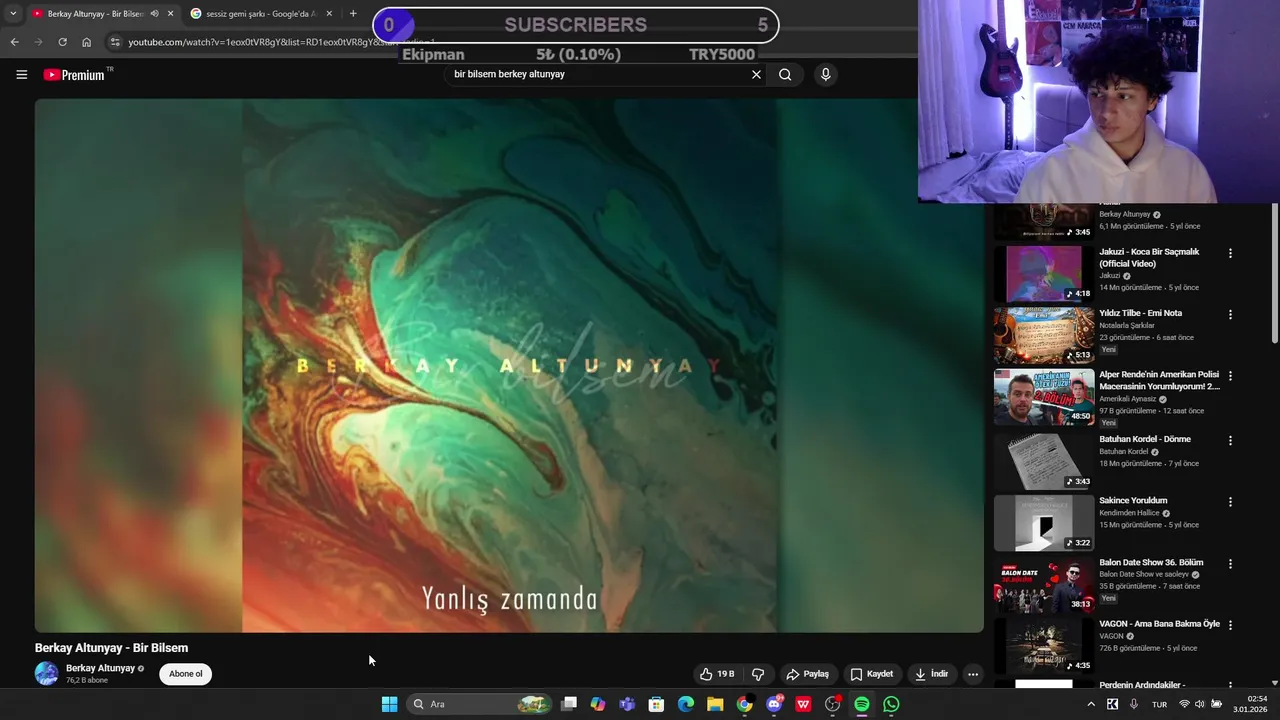This screenshot has height=720, width=1280.
Task: Show hidden system tray icons chevron
Action: click(x=1091, y=704)
